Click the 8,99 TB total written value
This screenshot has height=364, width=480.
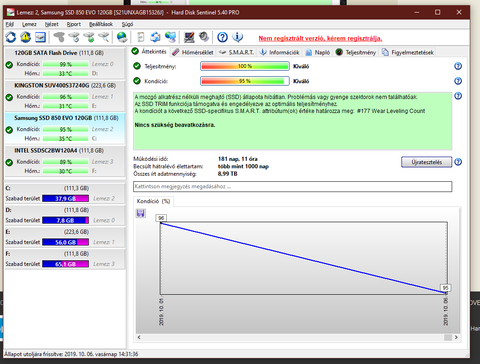click(x=228, y=174)
